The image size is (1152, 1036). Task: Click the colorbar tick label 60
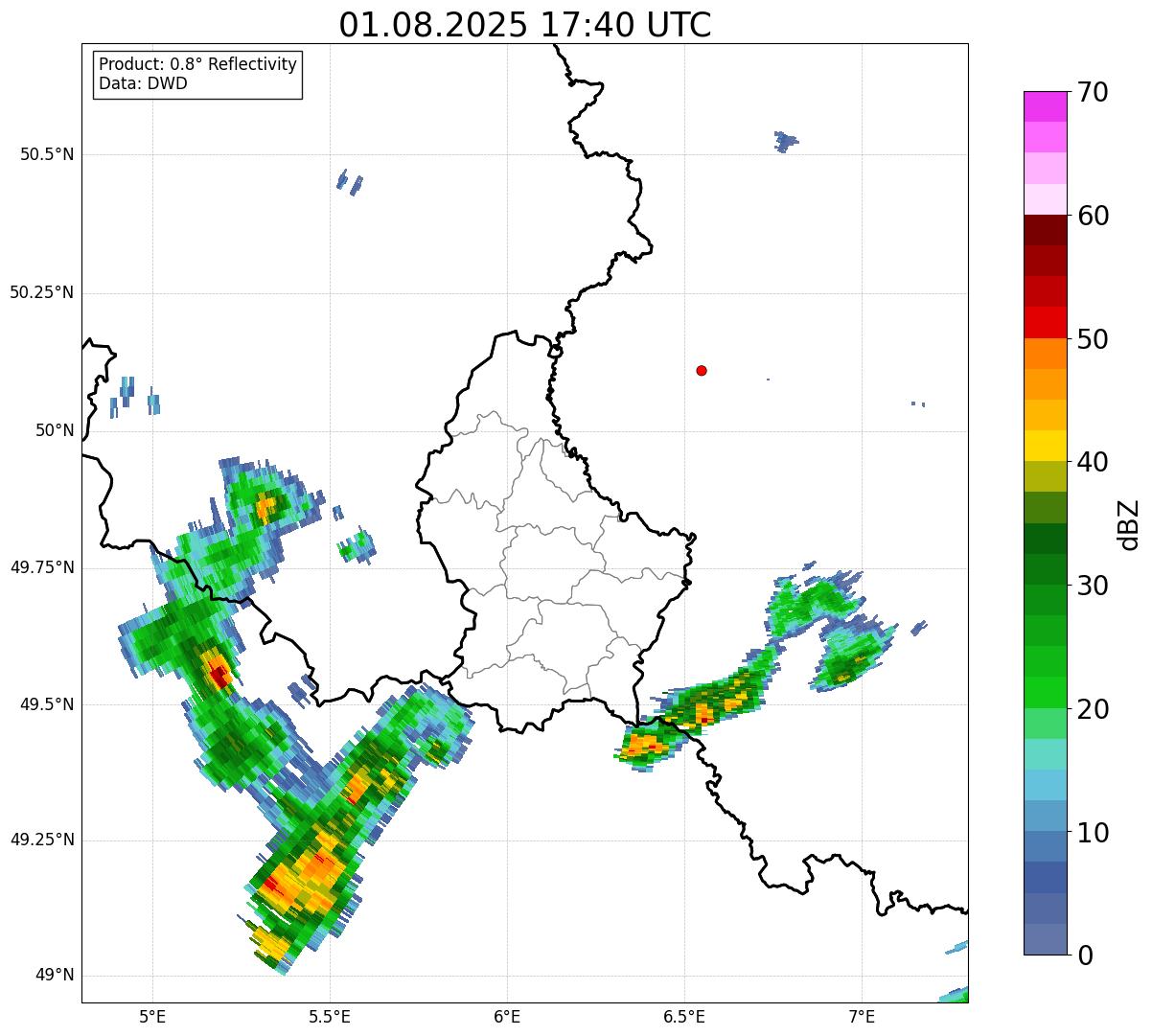(x=1094, y=216)
